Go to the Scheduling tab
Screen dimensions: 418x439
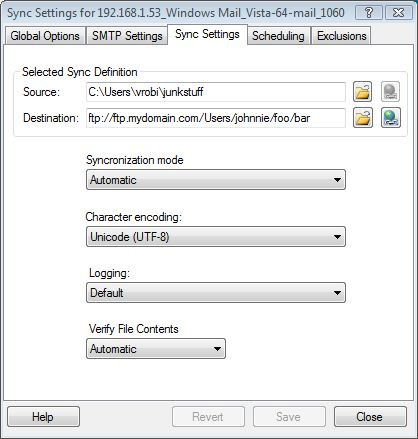pos(278,36)
